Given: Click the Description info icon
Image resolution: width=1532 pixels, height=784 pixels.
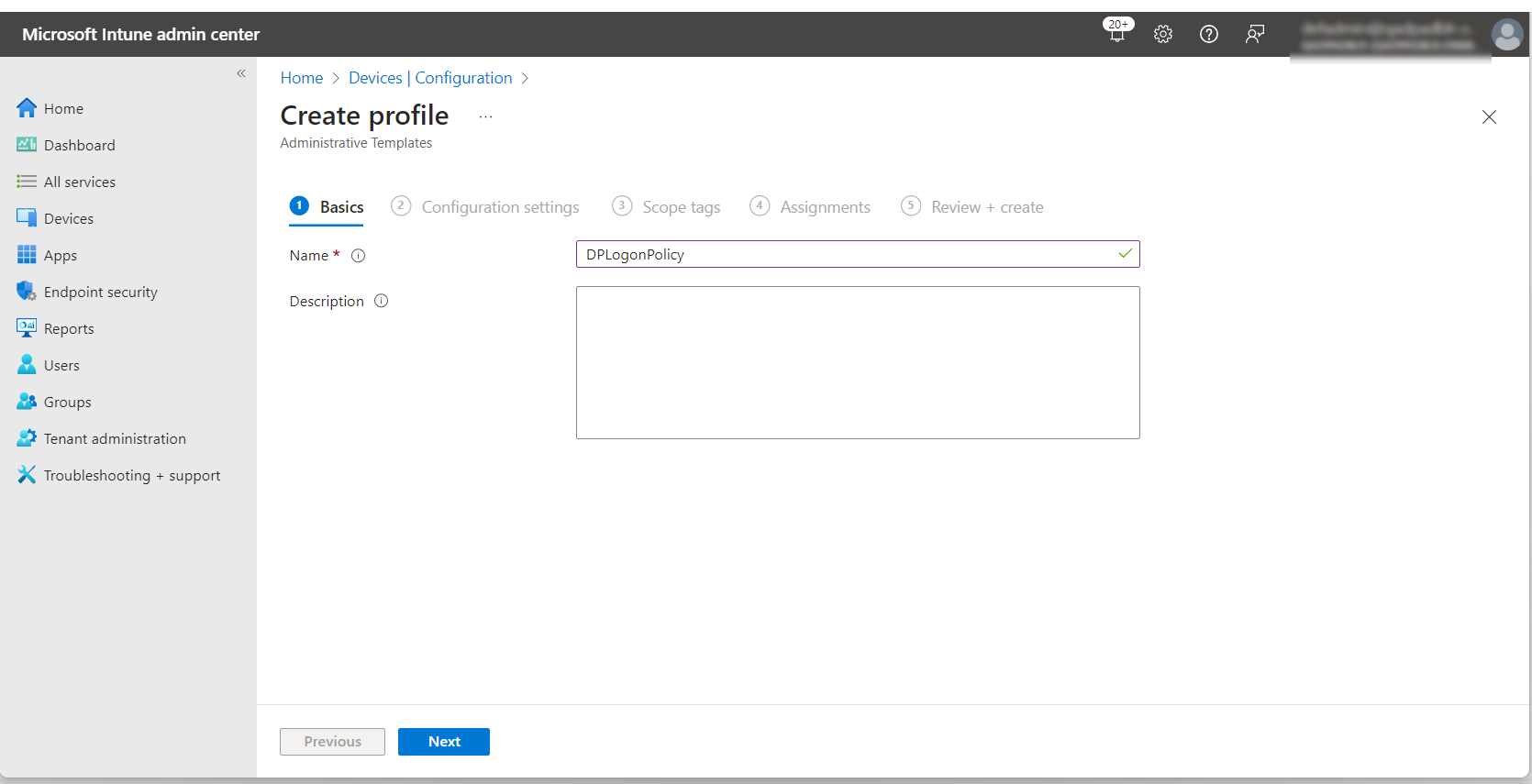Looking at the screenshot, I should coord(382,301).
